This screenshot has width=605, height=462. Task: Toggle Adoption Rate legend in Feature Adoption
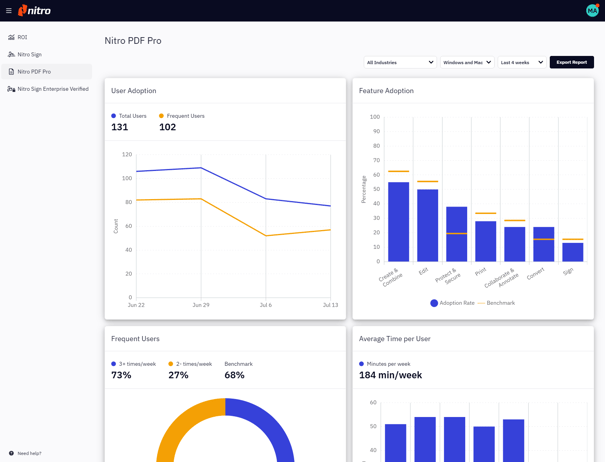[x=434, y=303]
